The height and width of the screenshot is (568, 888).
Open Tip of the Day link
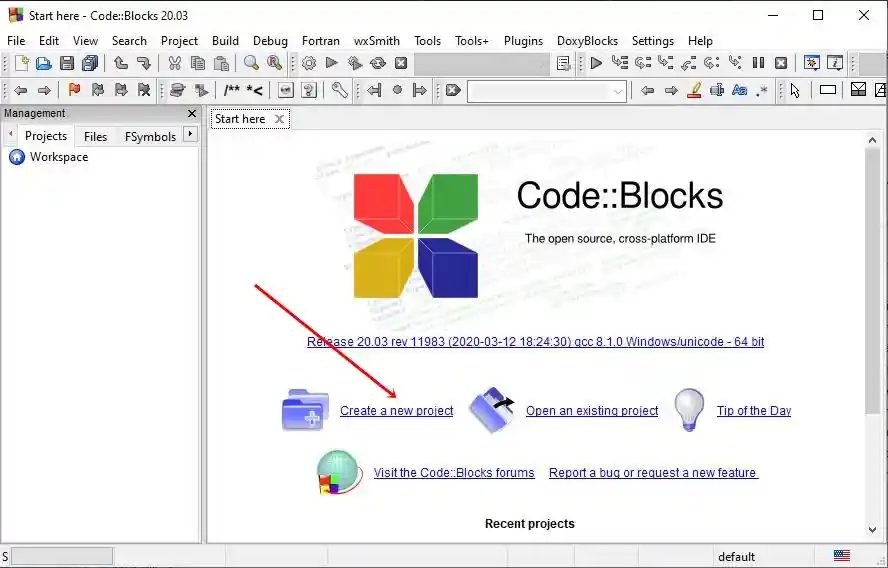754,411
